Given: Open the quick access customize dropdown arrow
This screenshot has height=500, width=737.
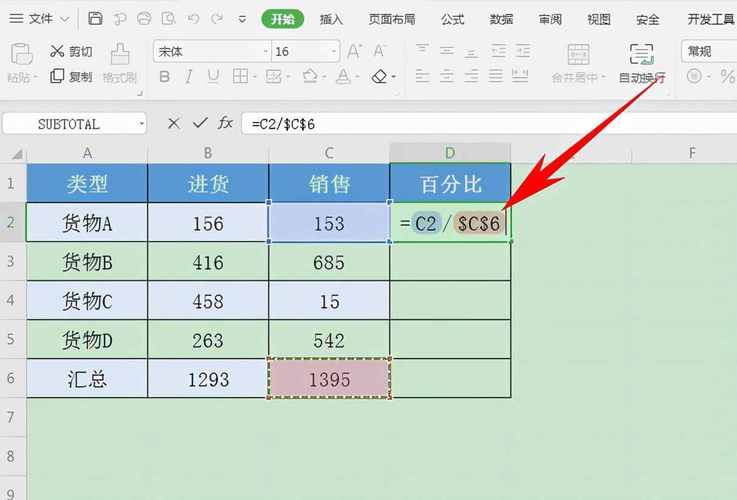Looking at the screenshot, I should (242, 19).
